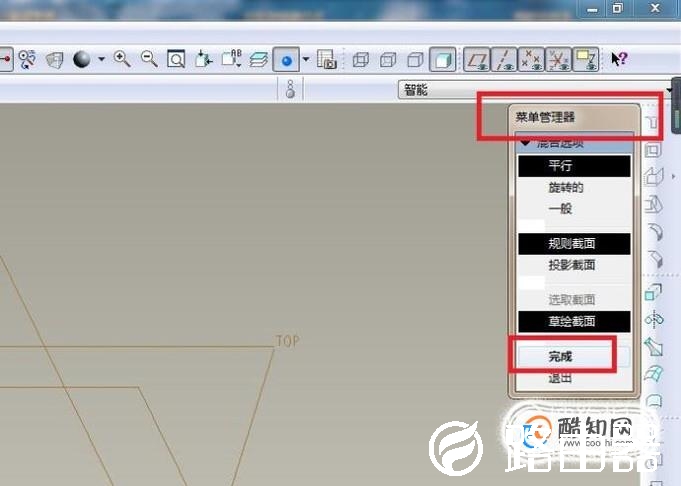Click the table with camera icon
Screen dimensions: 681x486
(326, 59)
